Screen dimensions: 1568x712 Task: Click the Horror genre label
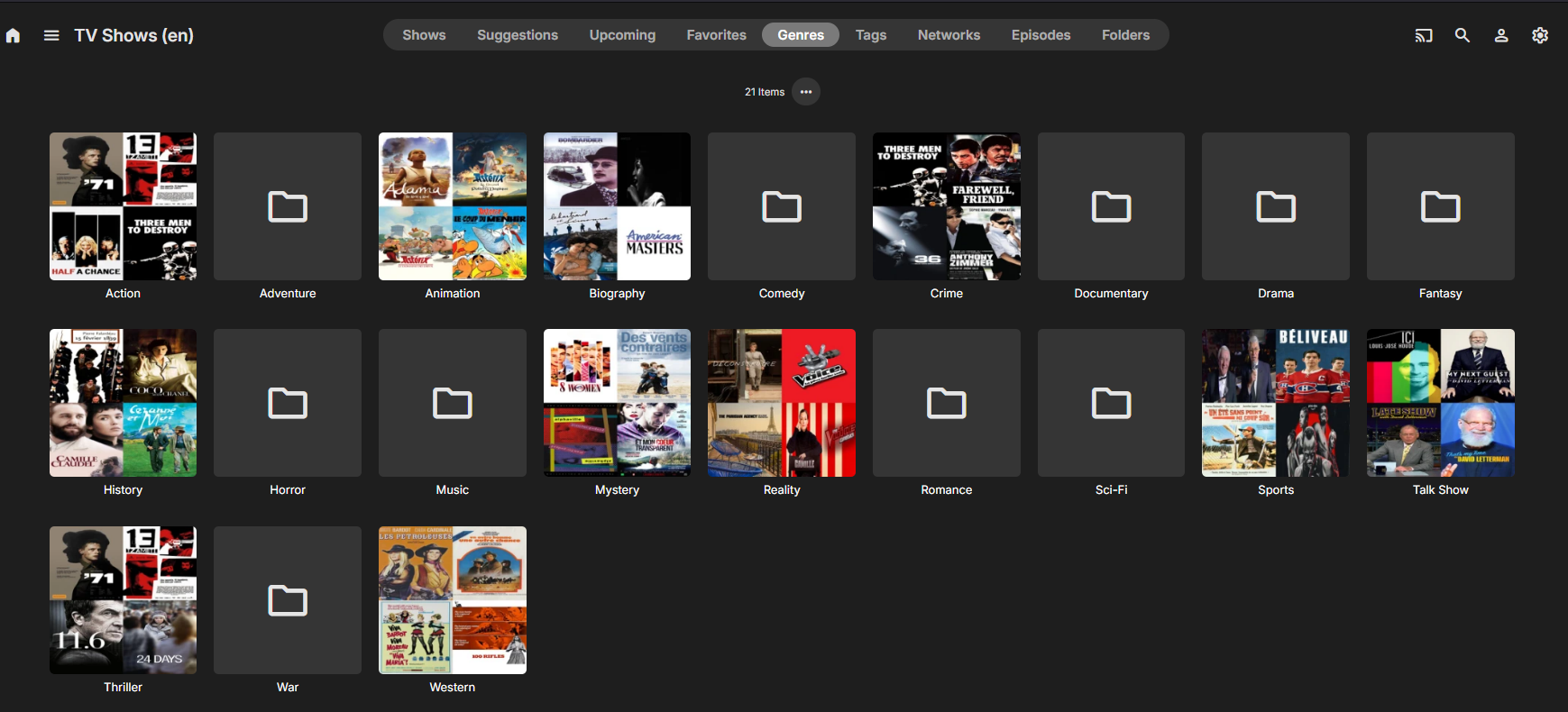288,490
